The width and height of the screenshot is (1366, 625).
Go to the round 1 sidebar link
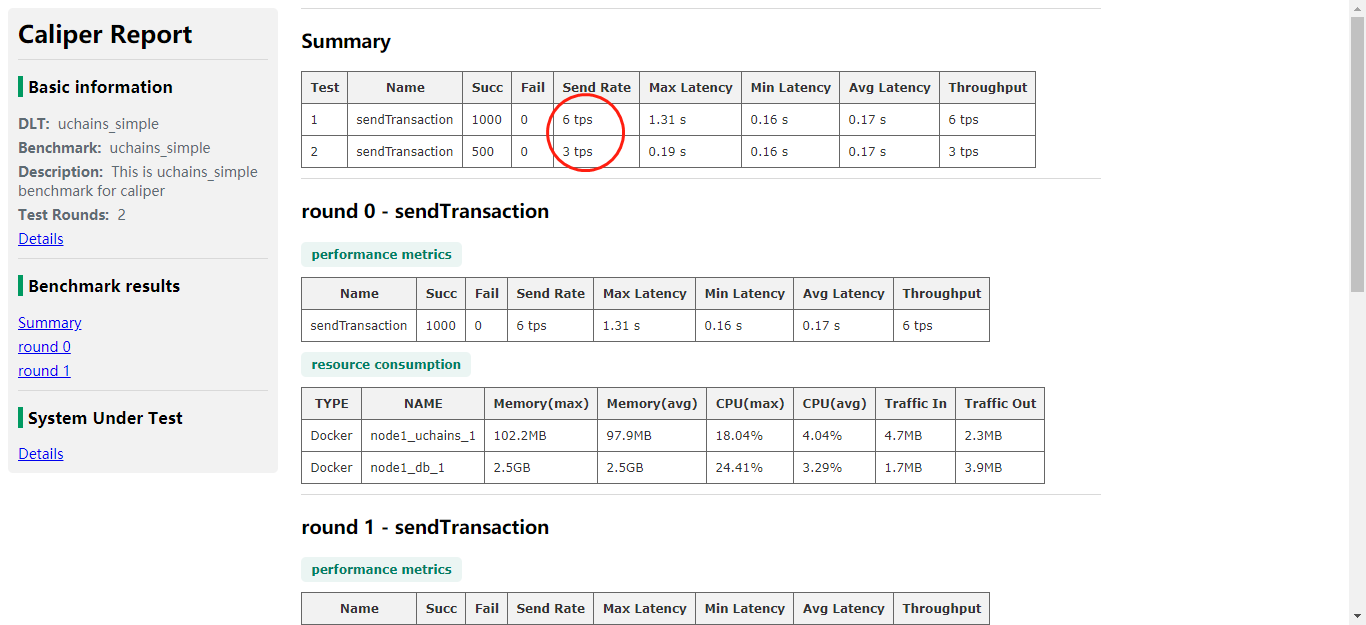point(45,371)
